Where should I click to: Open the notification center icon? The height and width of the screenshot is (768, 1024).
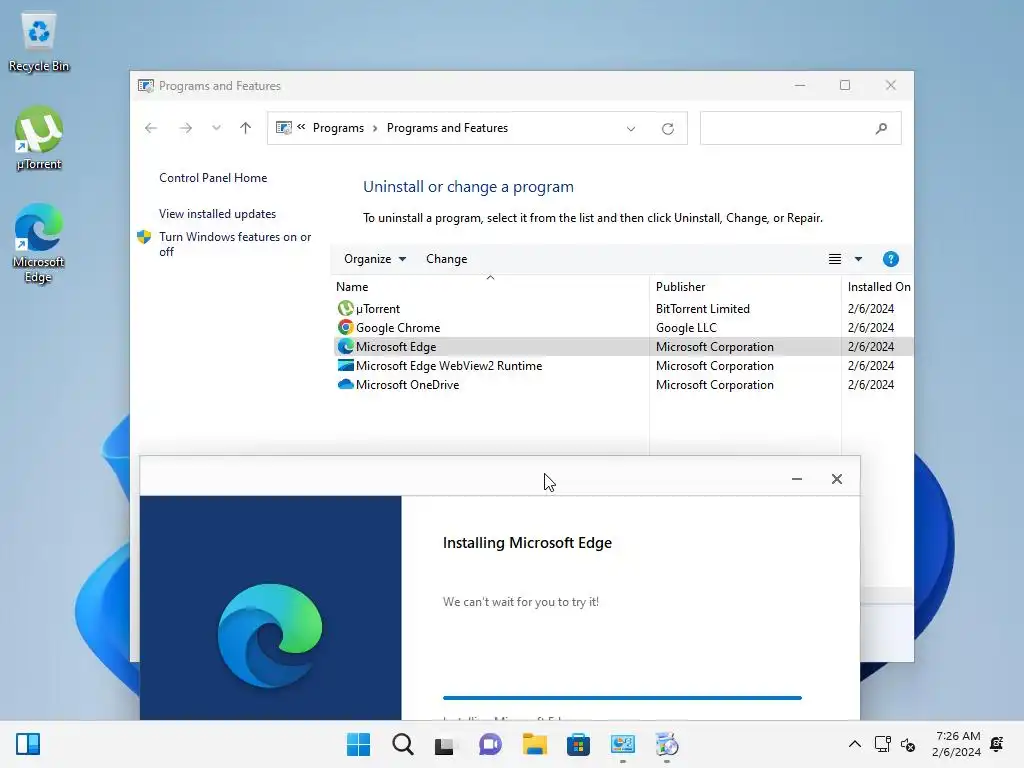tap(997, 744)
